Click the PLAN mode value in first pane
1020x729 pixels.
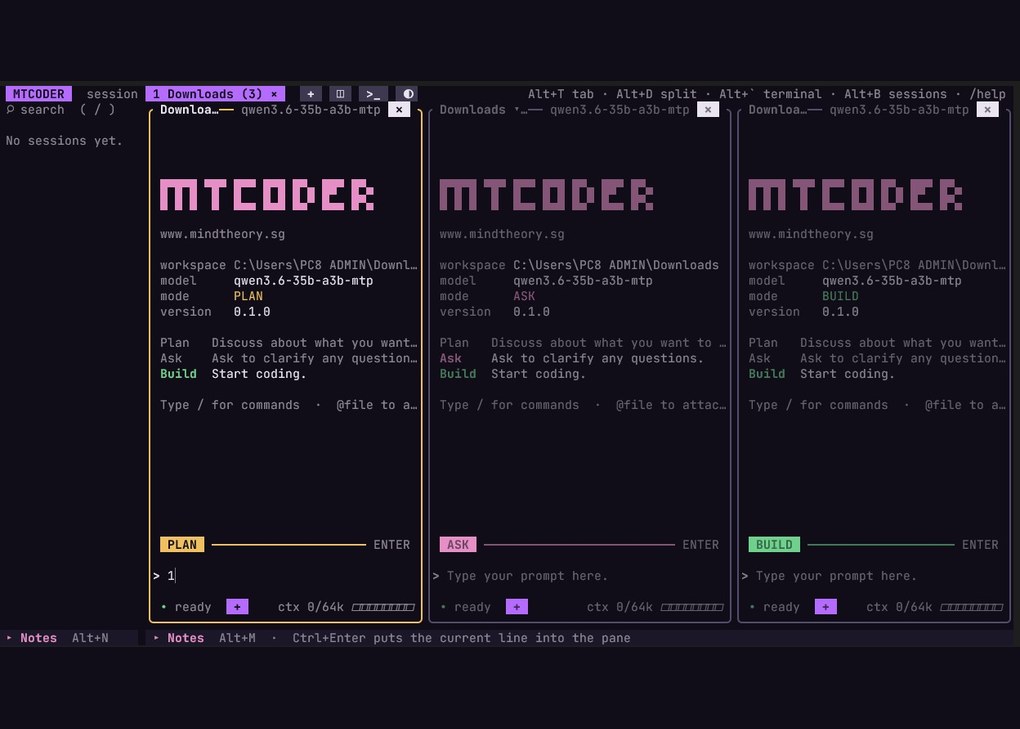click(248, 296)
